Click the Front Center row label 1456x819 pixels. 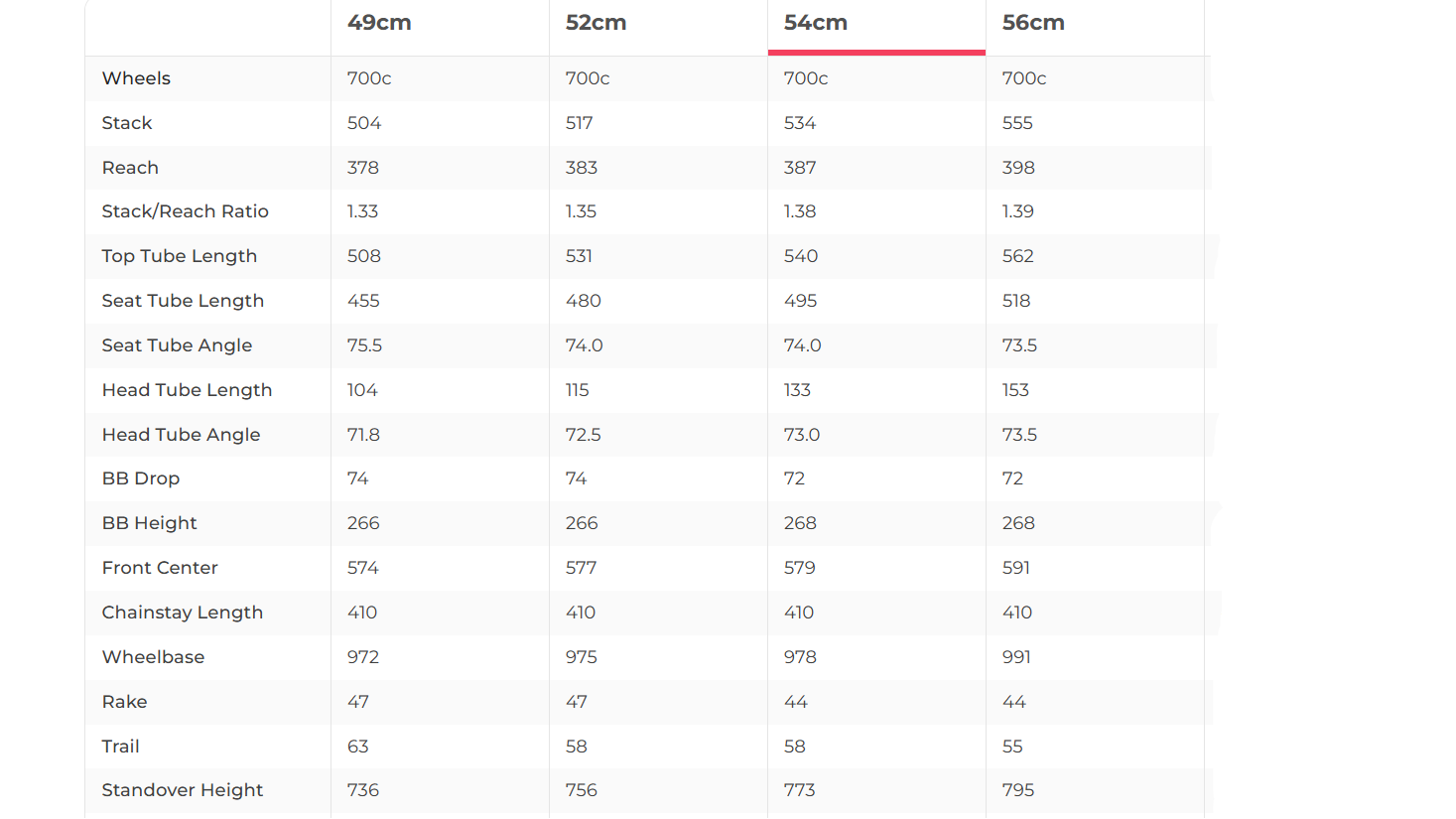(x=160, y=568)
